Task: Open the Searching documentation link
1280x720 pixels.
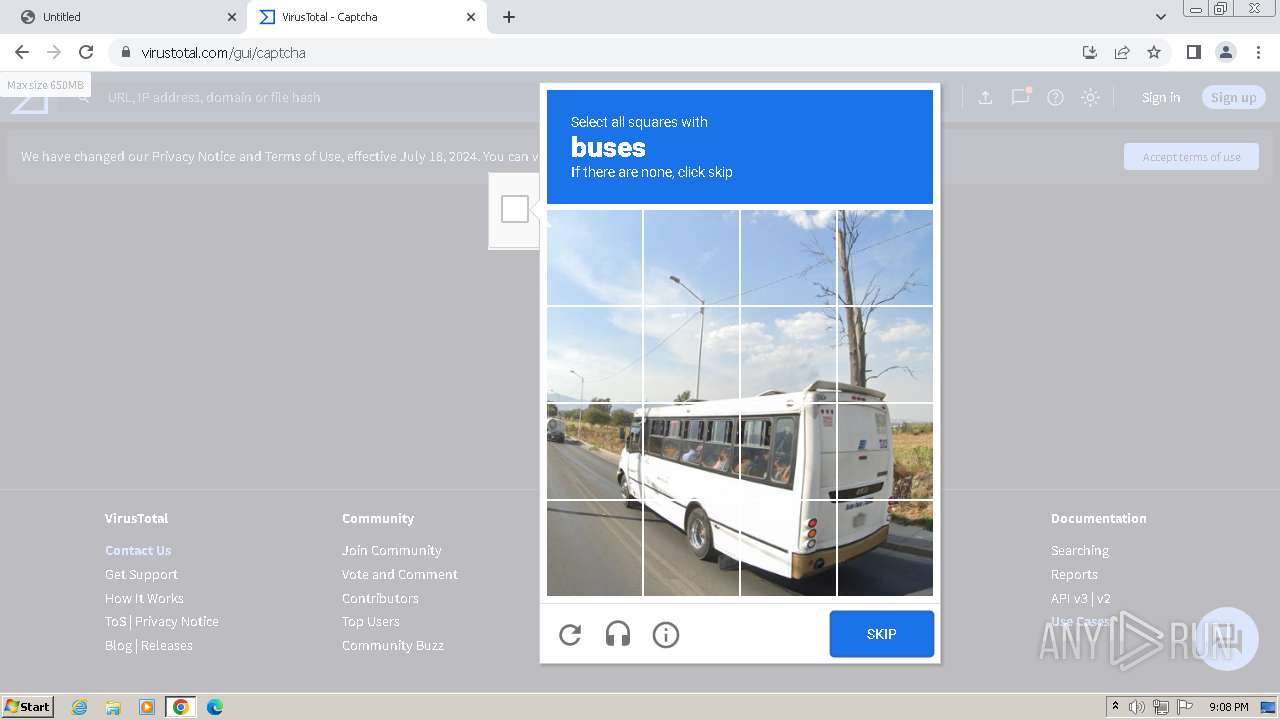Action: point(1080,550)
